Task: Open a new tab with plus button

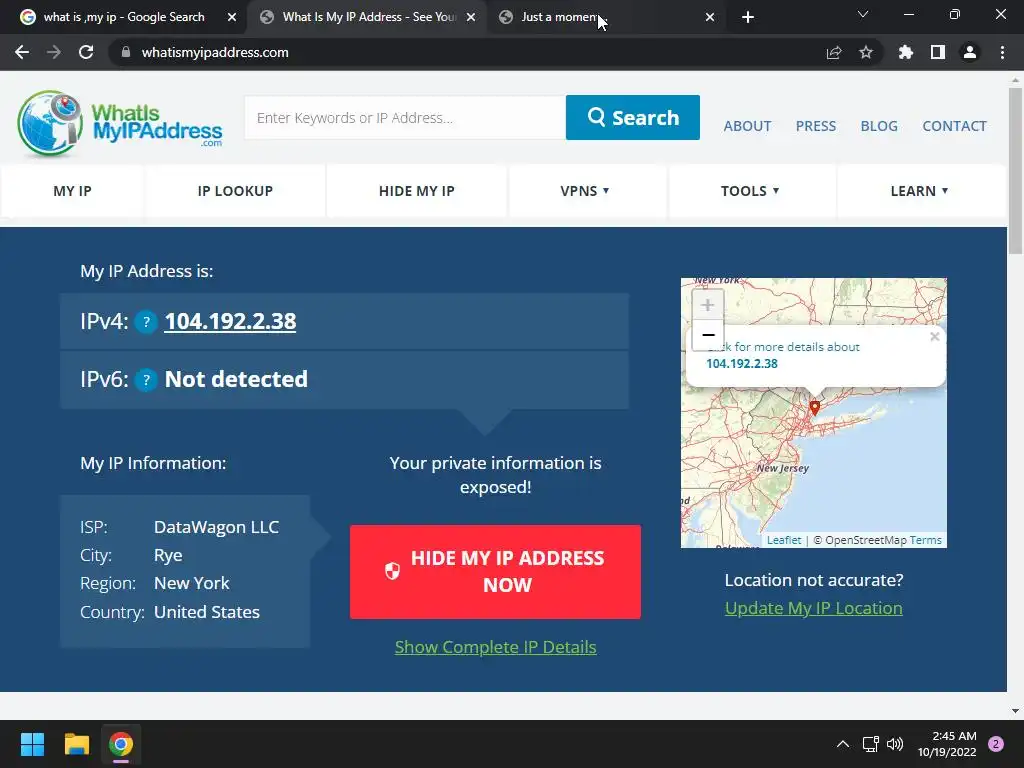Action: click(x=748, y=17)
